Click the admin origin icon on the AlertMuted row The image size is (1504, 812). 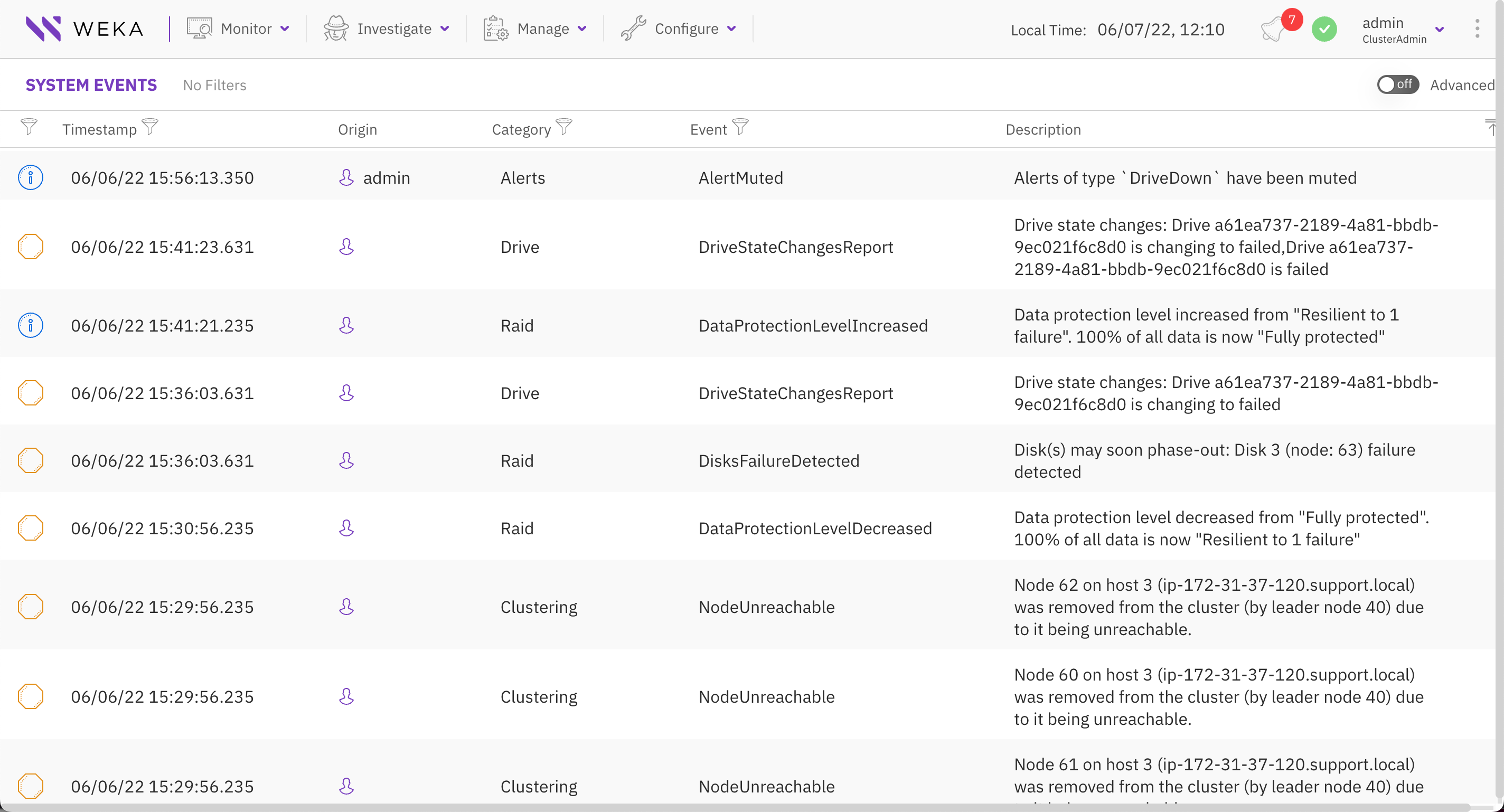[346, 177]
